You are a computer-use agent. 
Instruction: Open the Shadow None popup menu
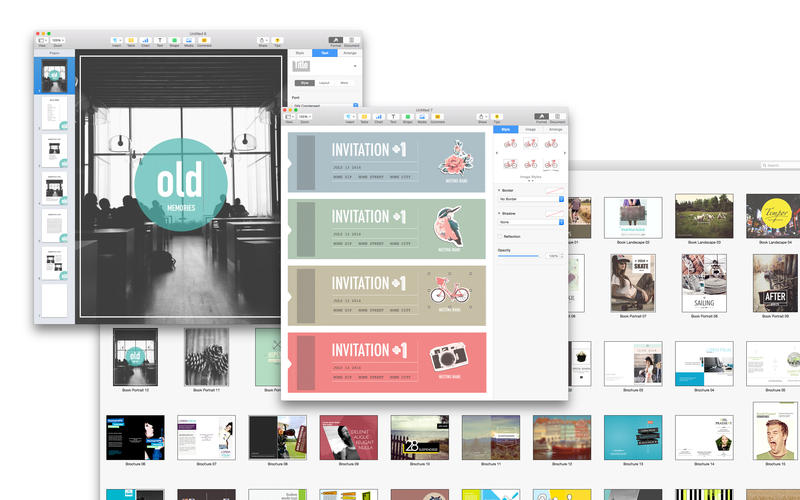click(531, 222)
